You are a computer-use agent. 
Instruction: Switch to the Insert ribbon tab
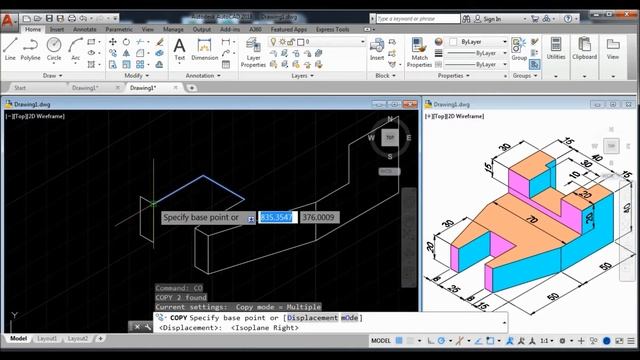coord(57,29)
